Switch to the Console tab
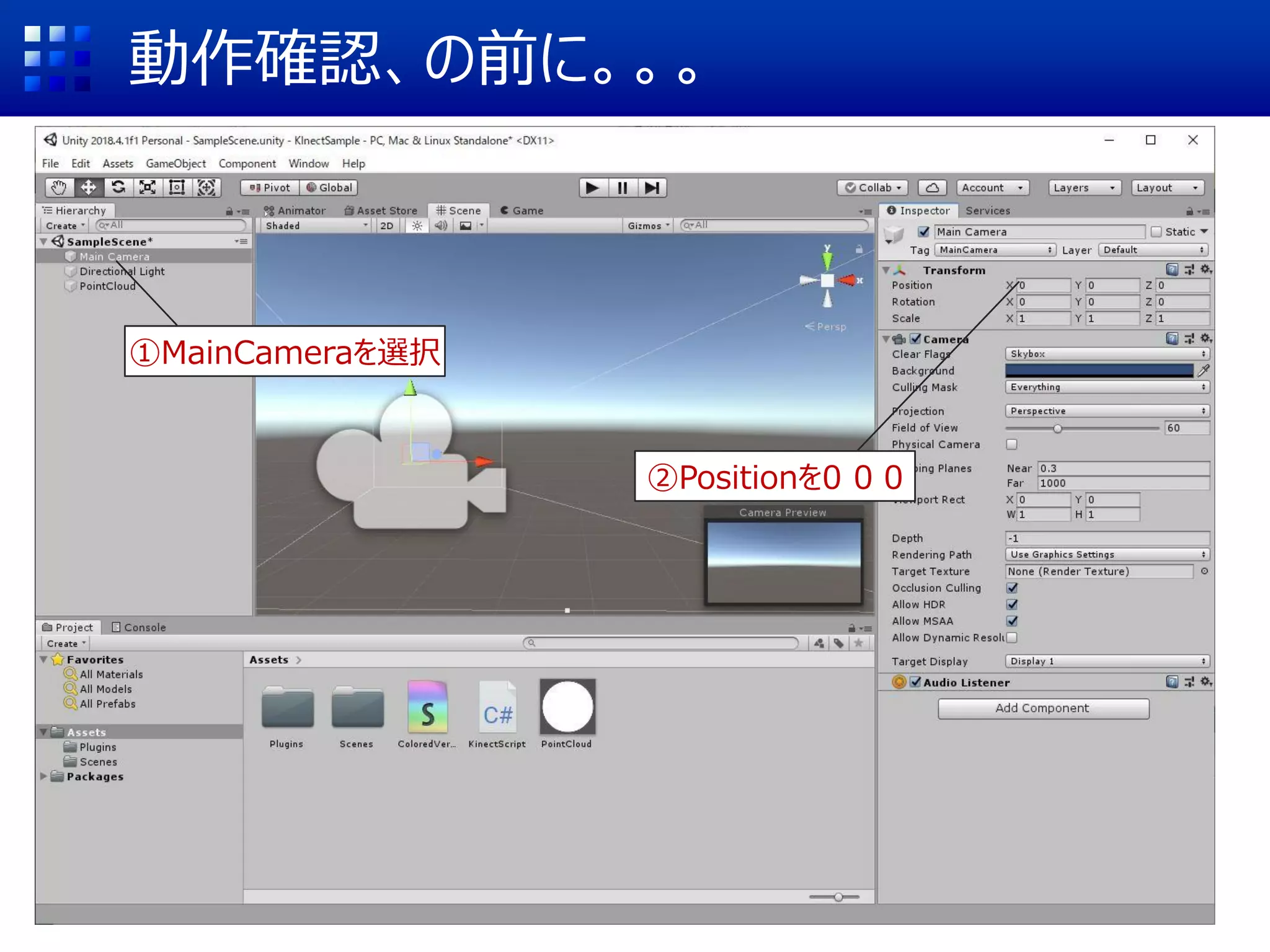 139,627
